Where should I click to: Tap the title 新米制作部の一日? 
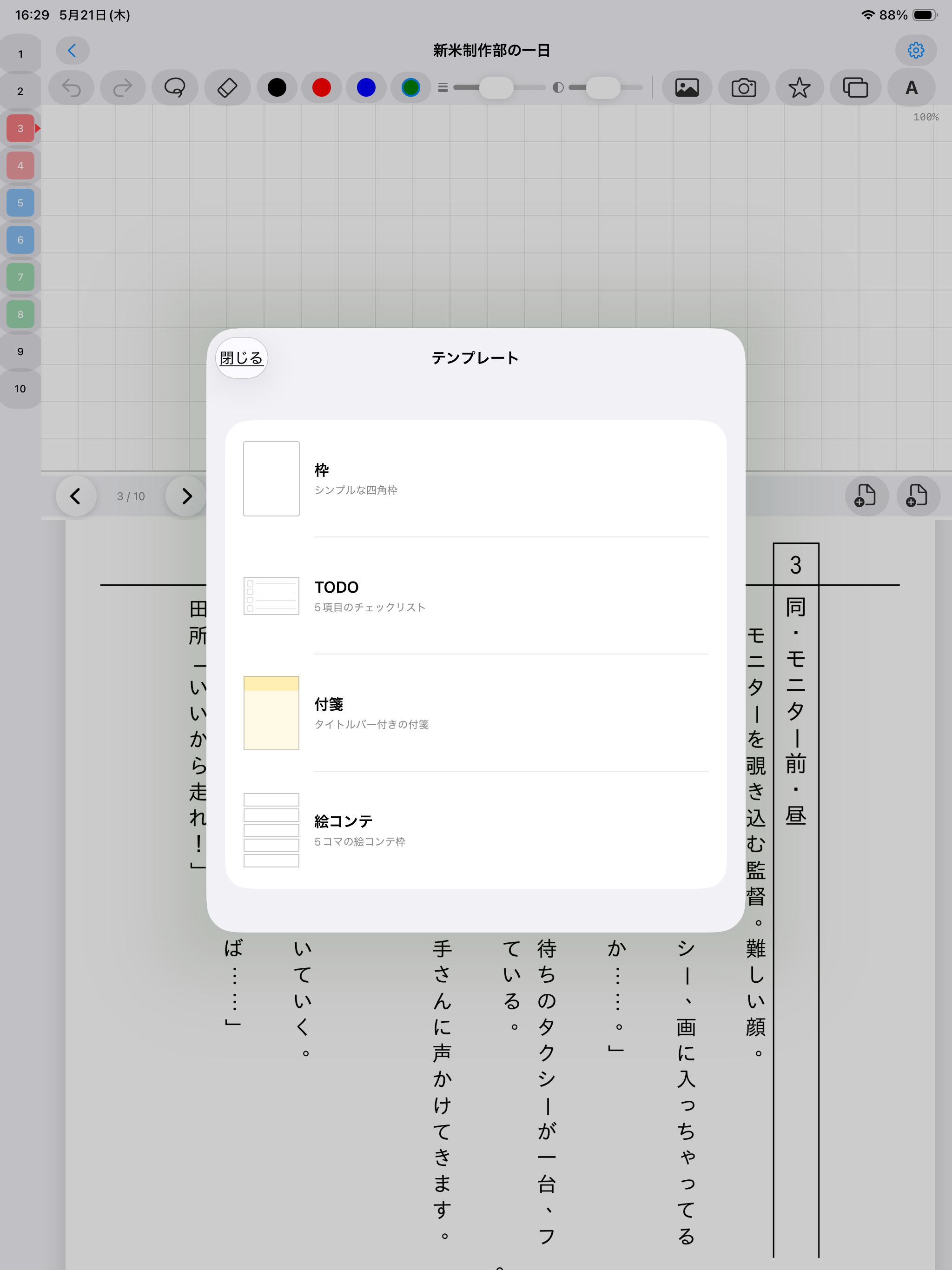click(x=491, y=51)
